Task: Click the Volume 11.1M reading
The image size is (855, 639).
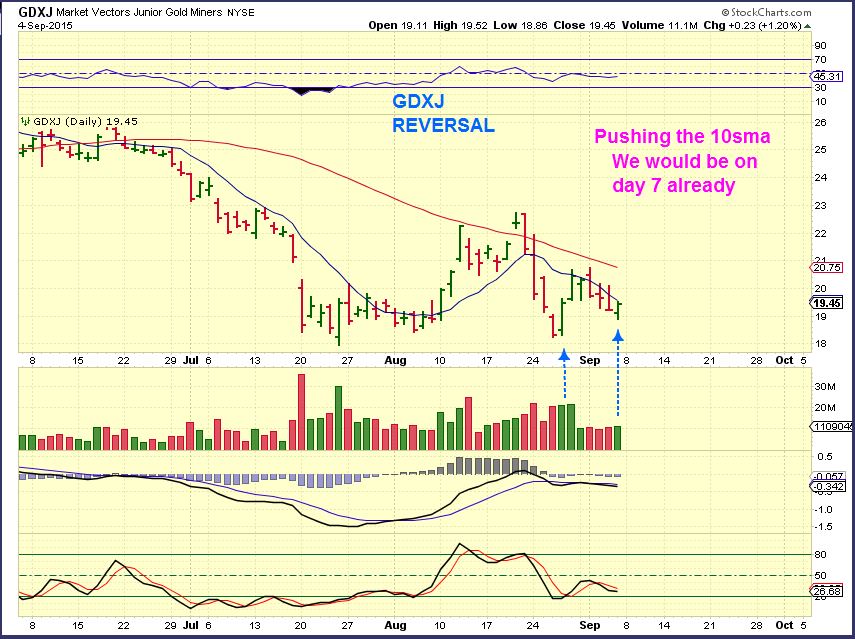Action: click(660, 25)
